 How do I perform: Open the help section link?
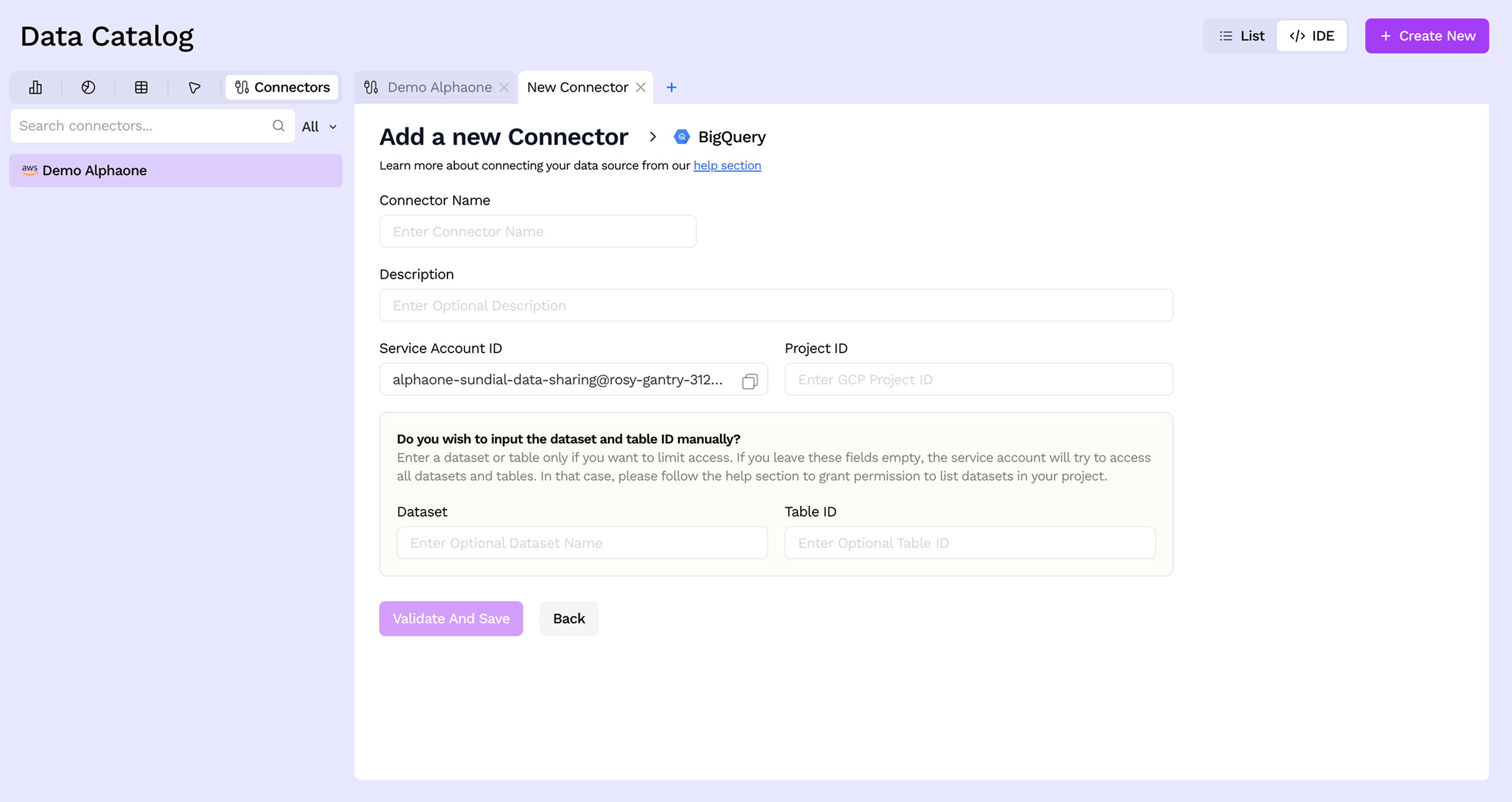coord(727,165)
